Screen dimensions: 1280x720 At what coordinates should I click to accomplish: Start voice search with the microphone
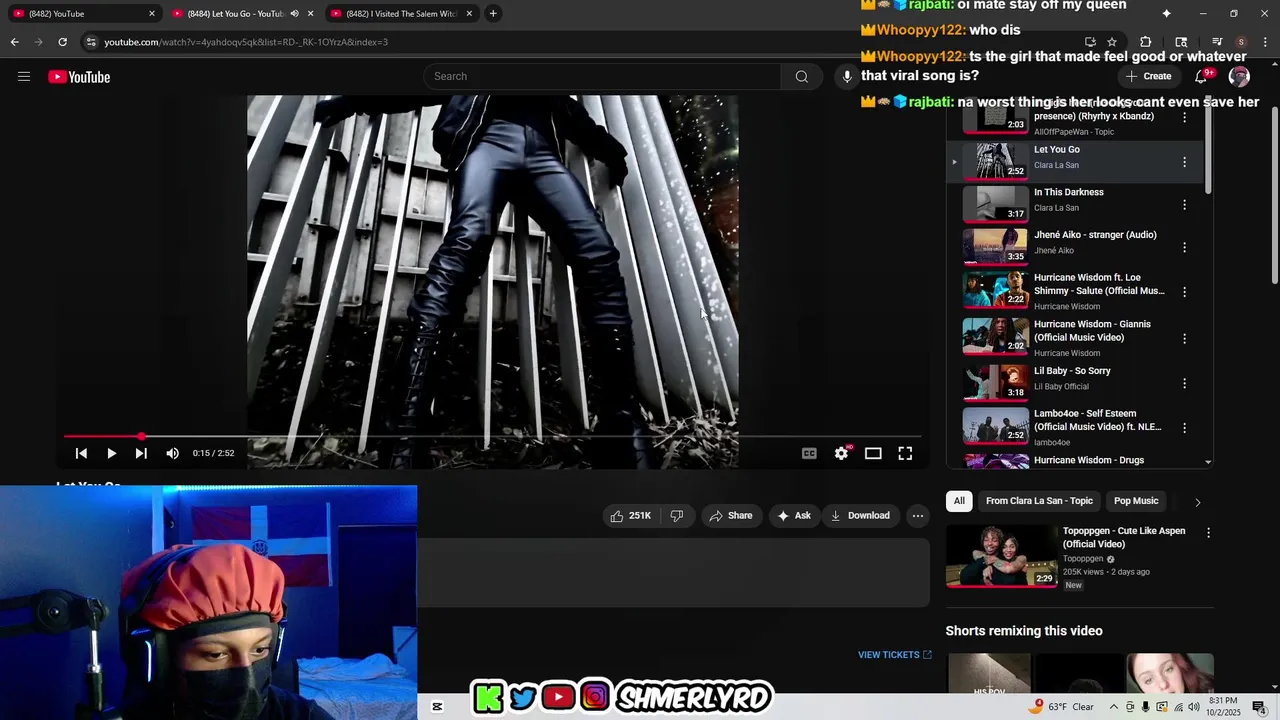coord(847,77)
